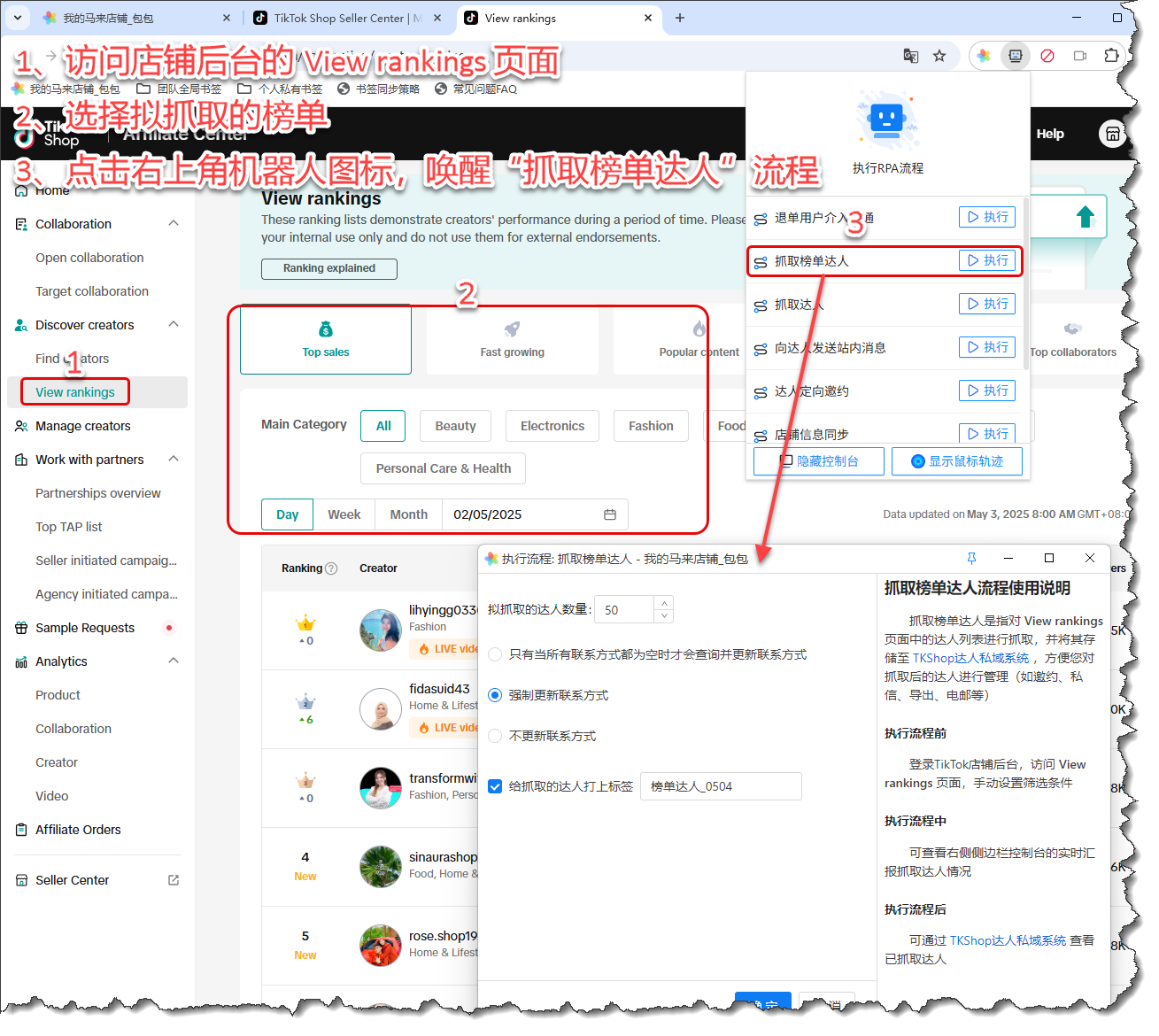Click the shop storefront avatar icon
The width and height of the screenshot is (1159, 1036).
1112,134
